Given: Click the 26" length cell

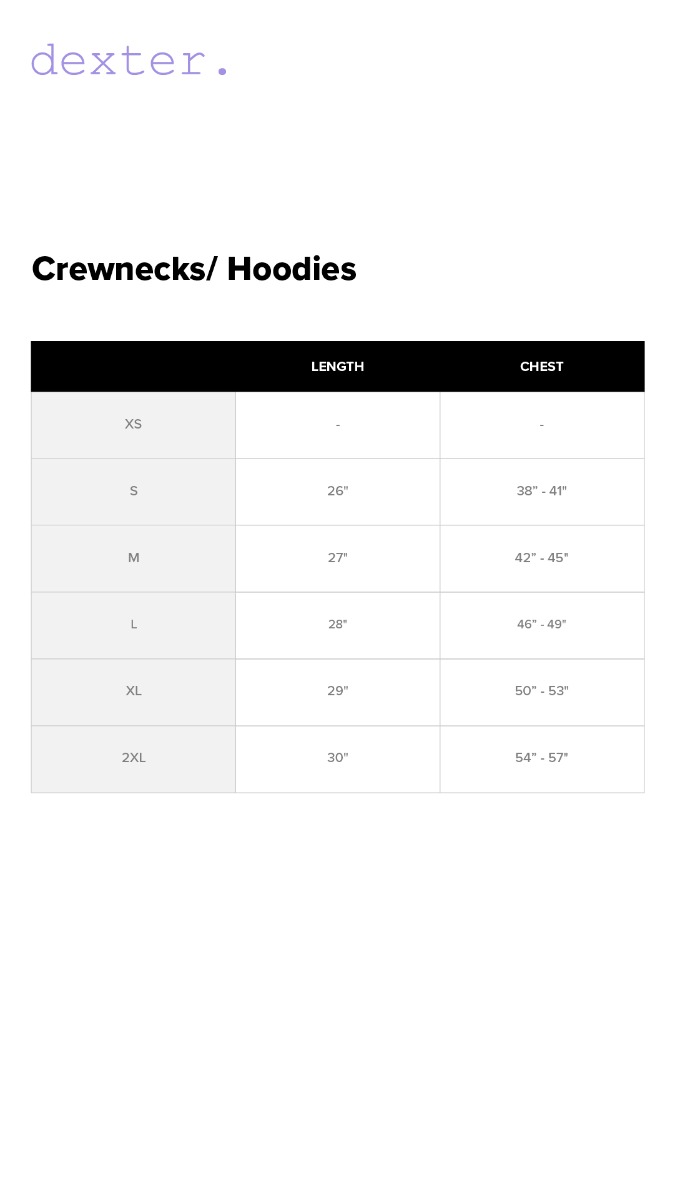Looking at the screenshot, I should click(338, 491).
